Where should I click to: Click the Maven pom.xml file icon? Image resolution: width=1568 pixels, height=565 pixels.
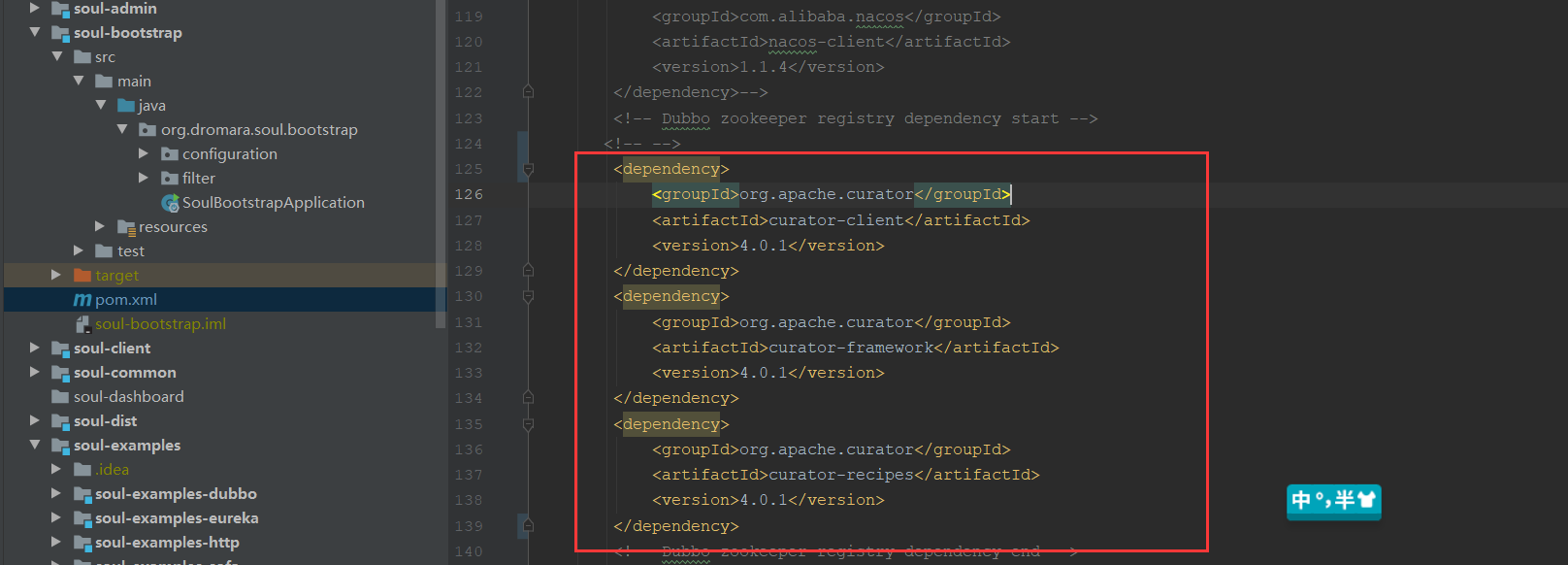click(82, 300)
